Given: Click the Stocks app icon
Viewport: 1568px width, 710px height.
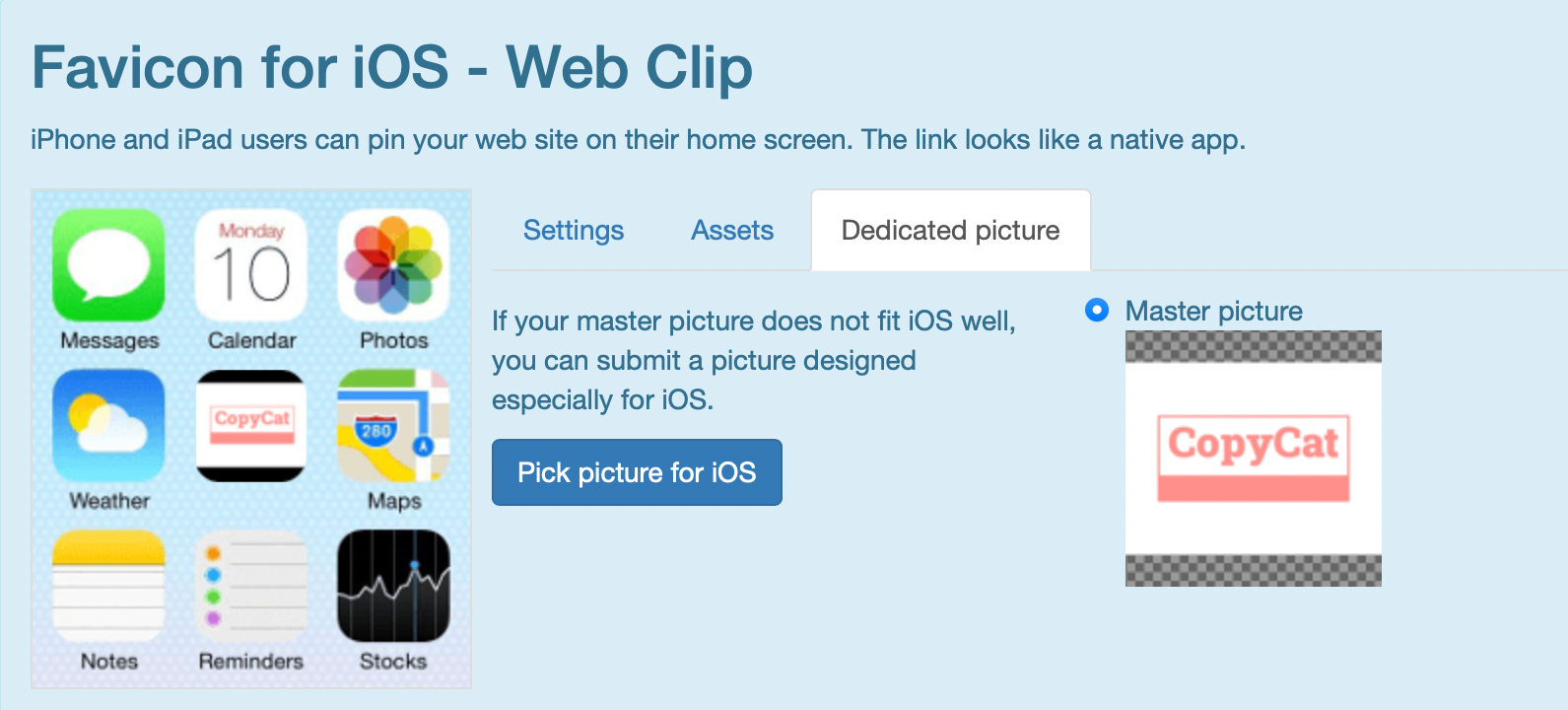Looking at the screenshot, I should (x=393, y=587).
